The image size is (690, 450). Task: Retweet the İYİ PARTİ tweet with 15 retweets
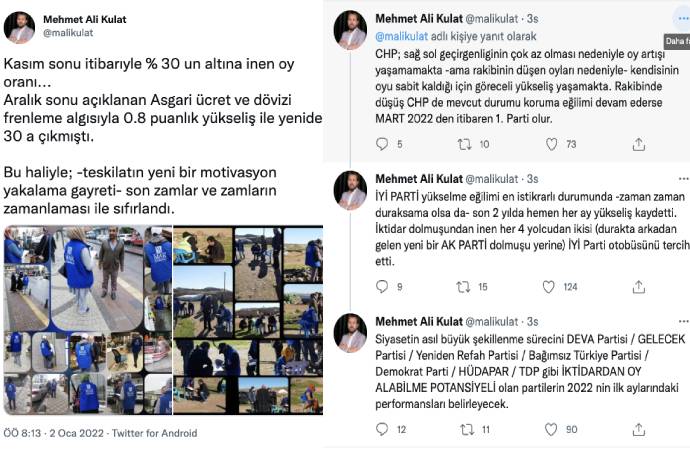(x=463, y=287)
